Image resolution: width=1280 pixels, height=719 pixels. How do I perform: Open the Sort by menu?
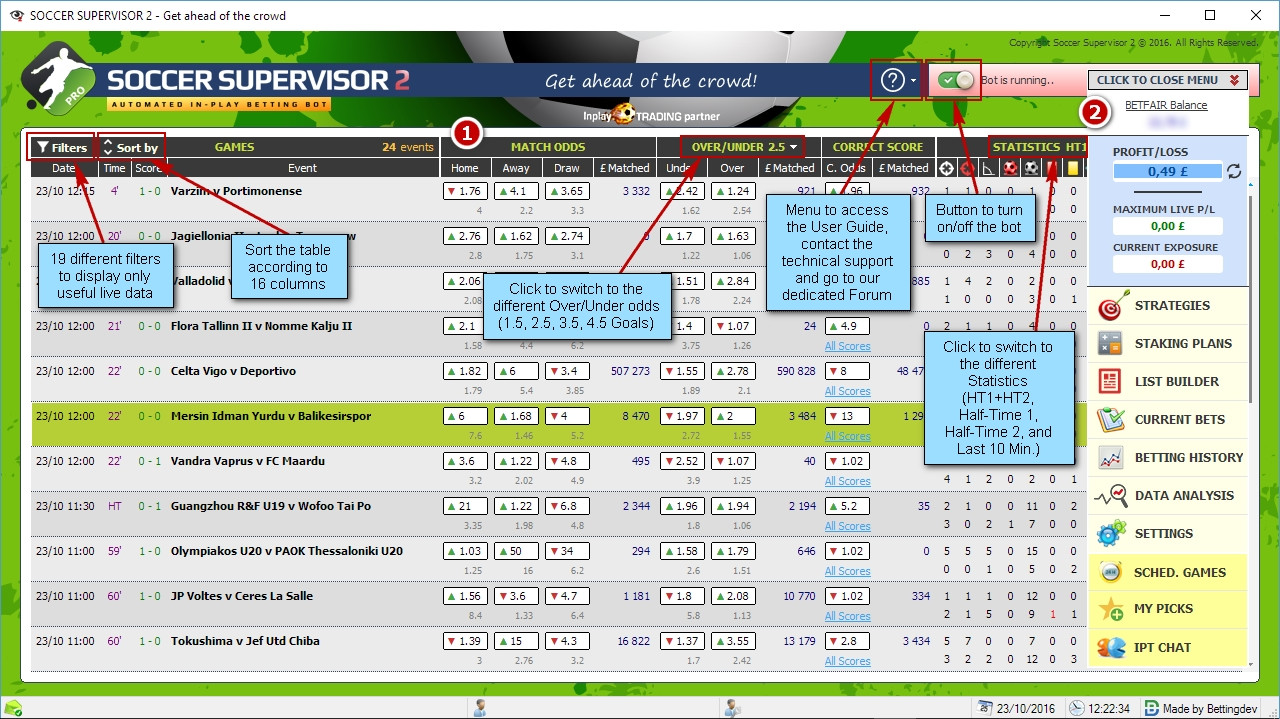[x=131, y=147]
